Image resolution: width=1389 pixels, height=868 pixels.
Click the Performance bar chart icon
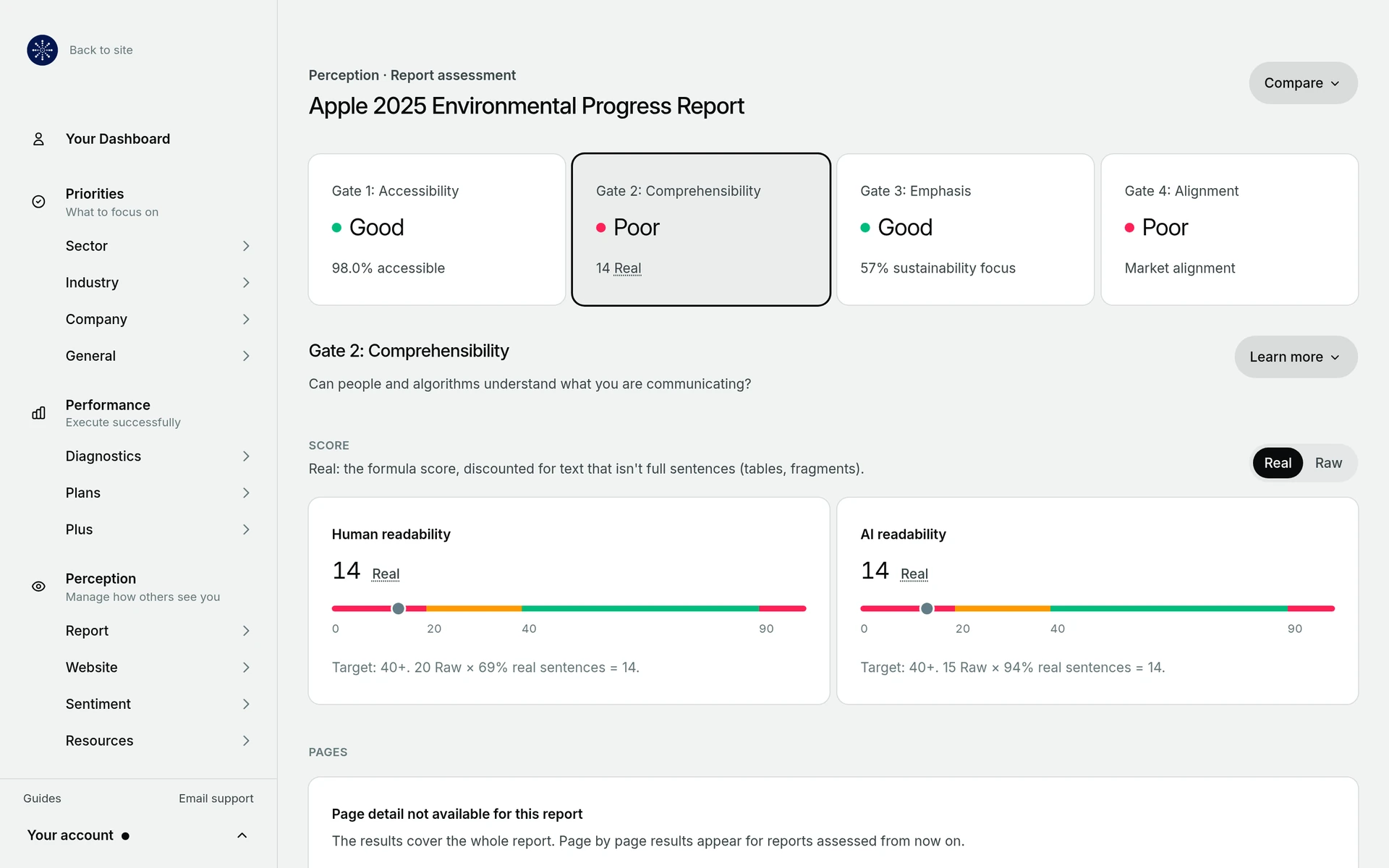coord(39,413)
